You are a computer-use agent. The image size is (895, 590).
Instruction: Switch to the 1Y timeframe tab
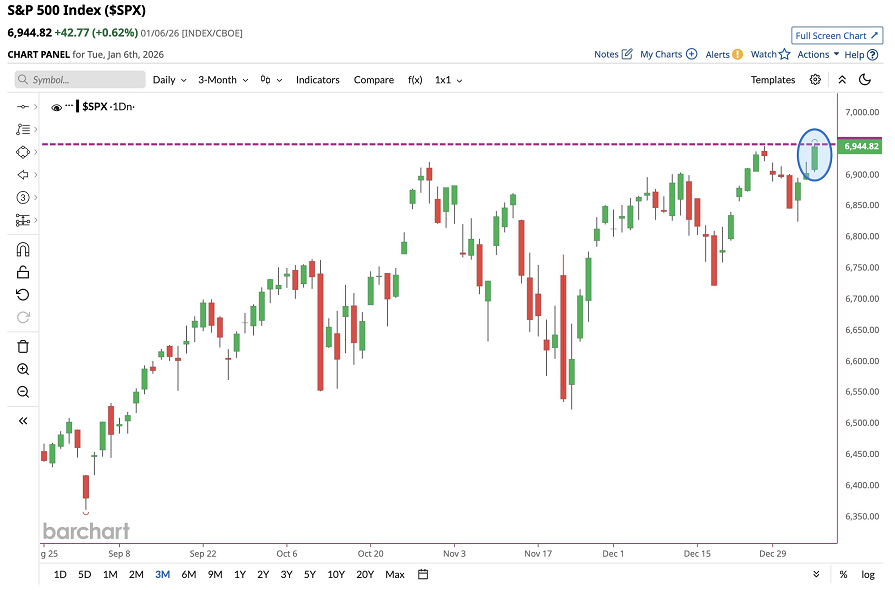tap(238, 575)
